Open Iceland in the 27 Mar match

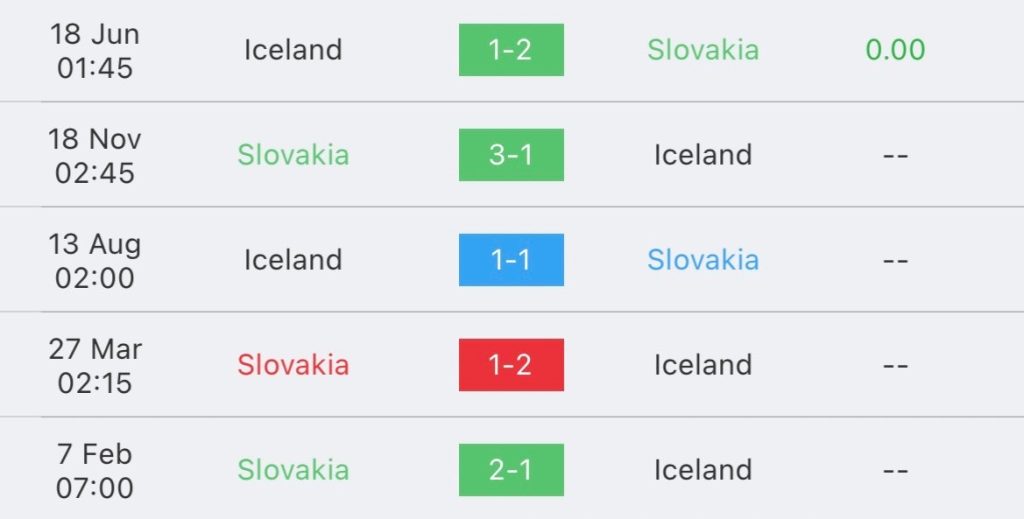(702, 365)
